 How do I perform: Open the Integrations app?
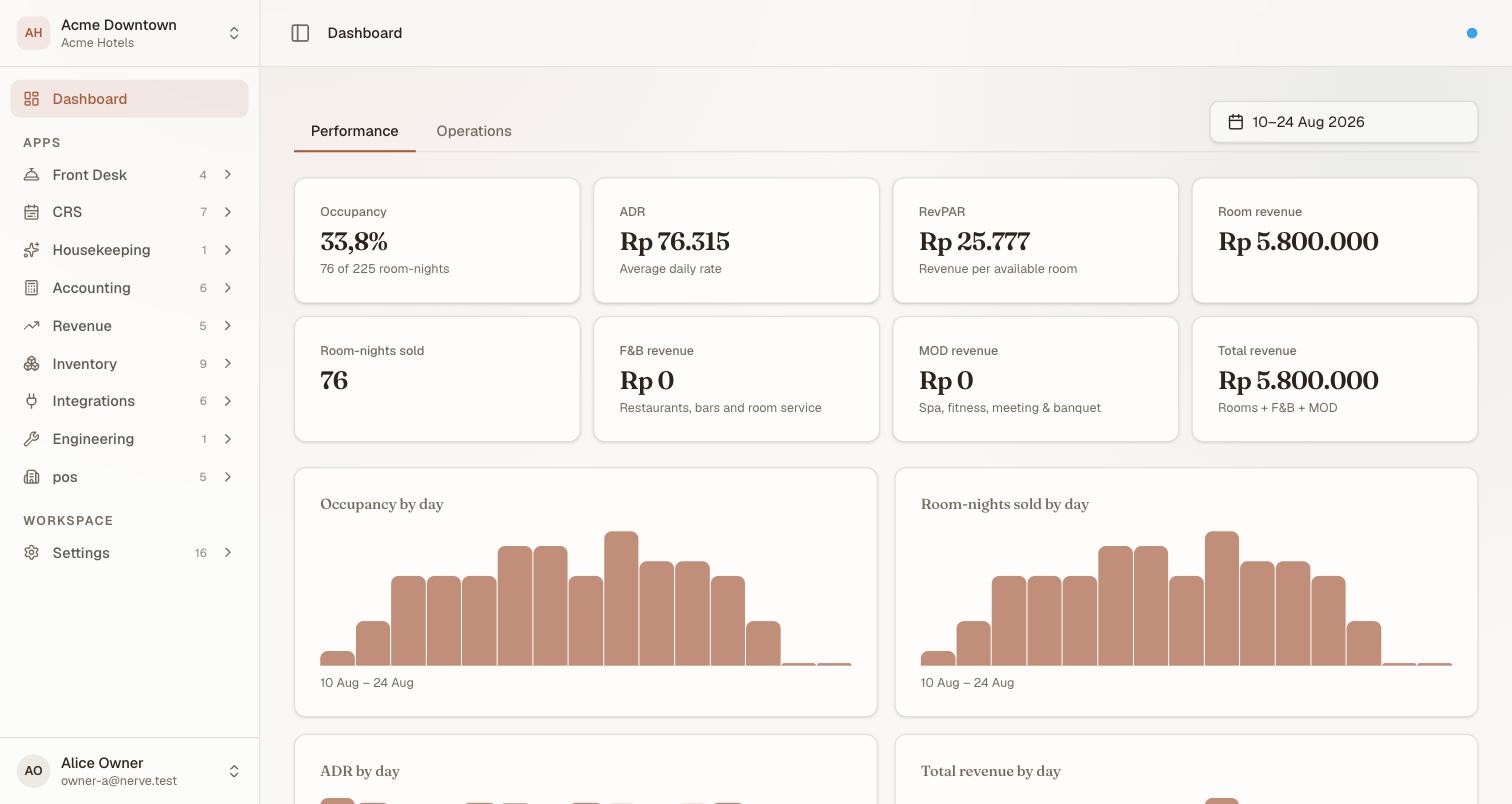130,401
